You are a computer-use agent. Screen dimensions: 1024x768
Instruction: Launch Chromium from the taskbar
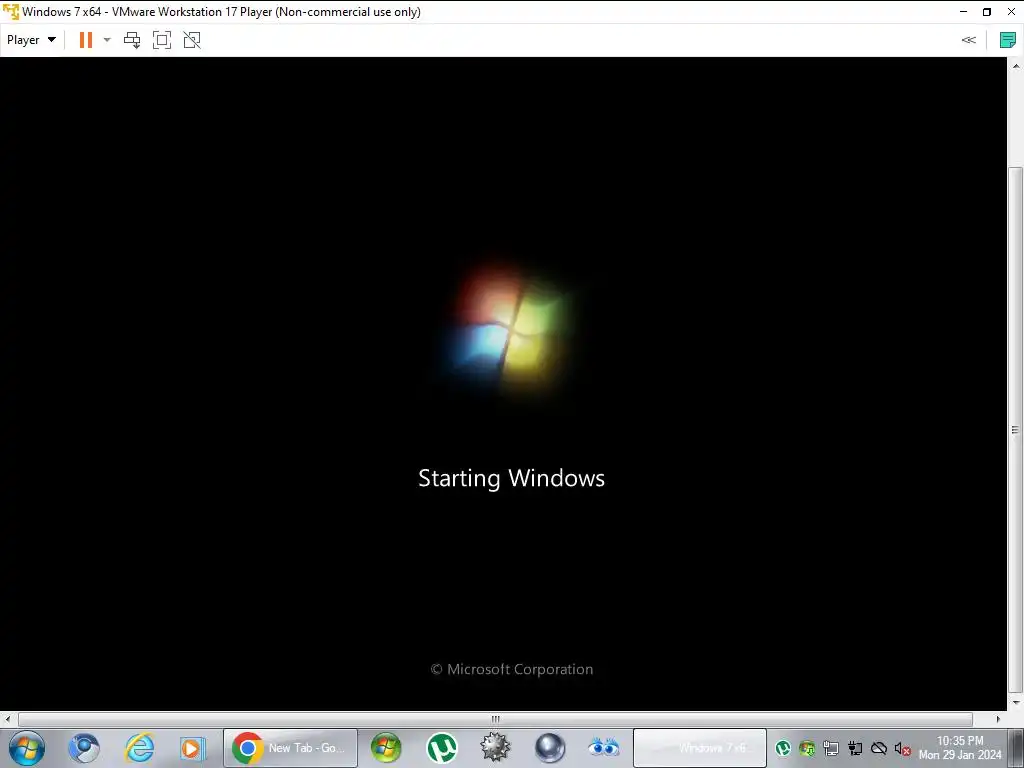coord(84,748)
